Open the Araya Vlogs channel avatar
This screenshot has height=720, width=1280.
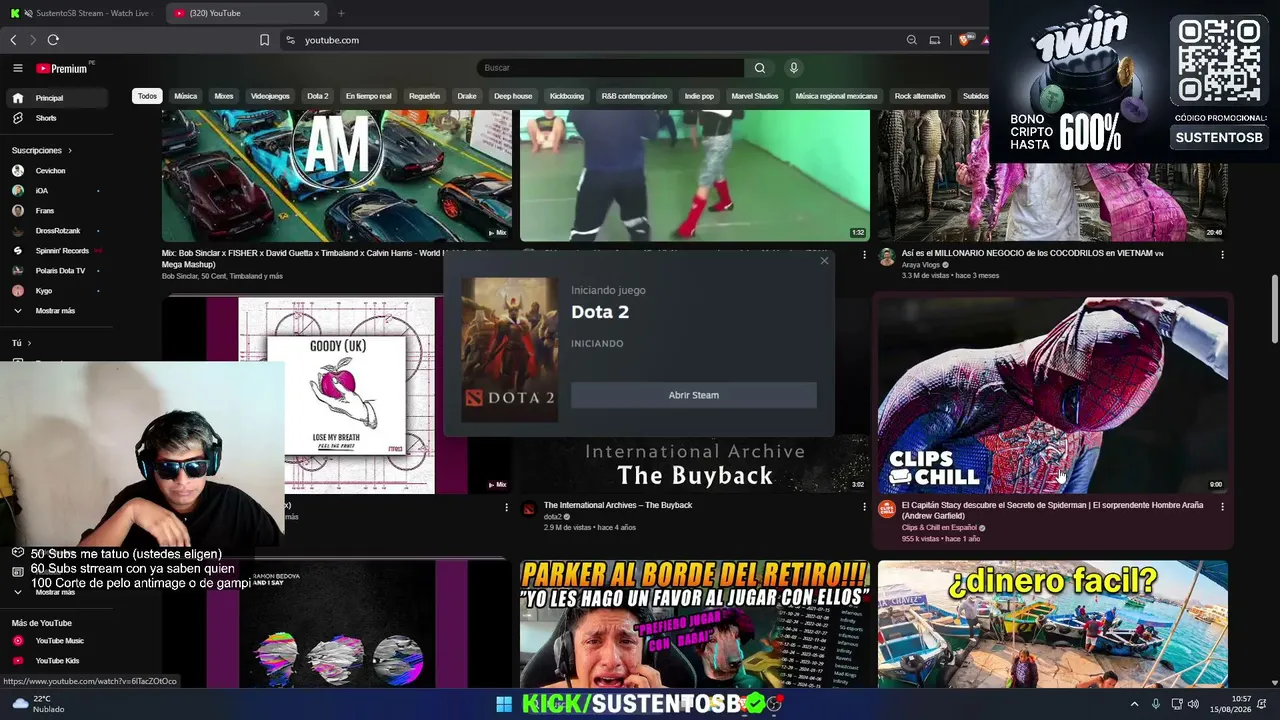point(886,257)
